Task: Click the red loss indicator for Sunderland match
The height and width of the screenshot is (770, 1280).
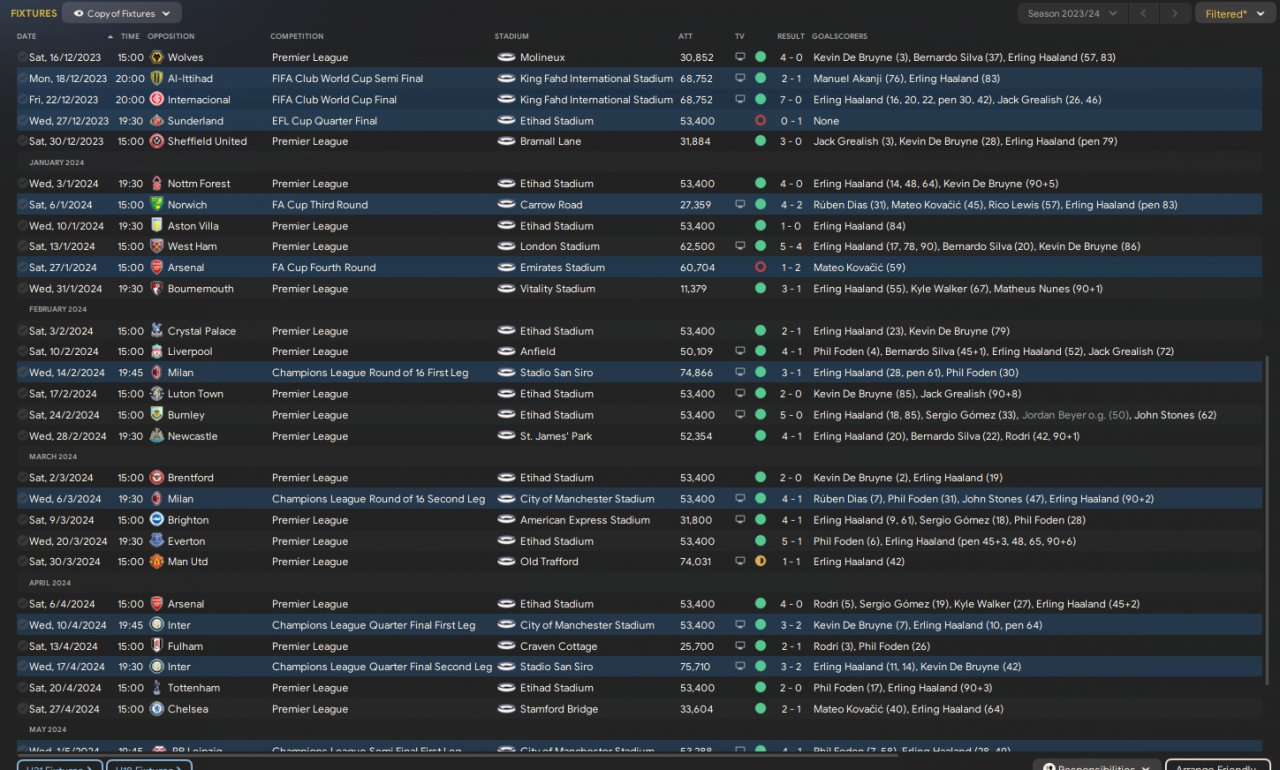Action: [x=760, y=121]
